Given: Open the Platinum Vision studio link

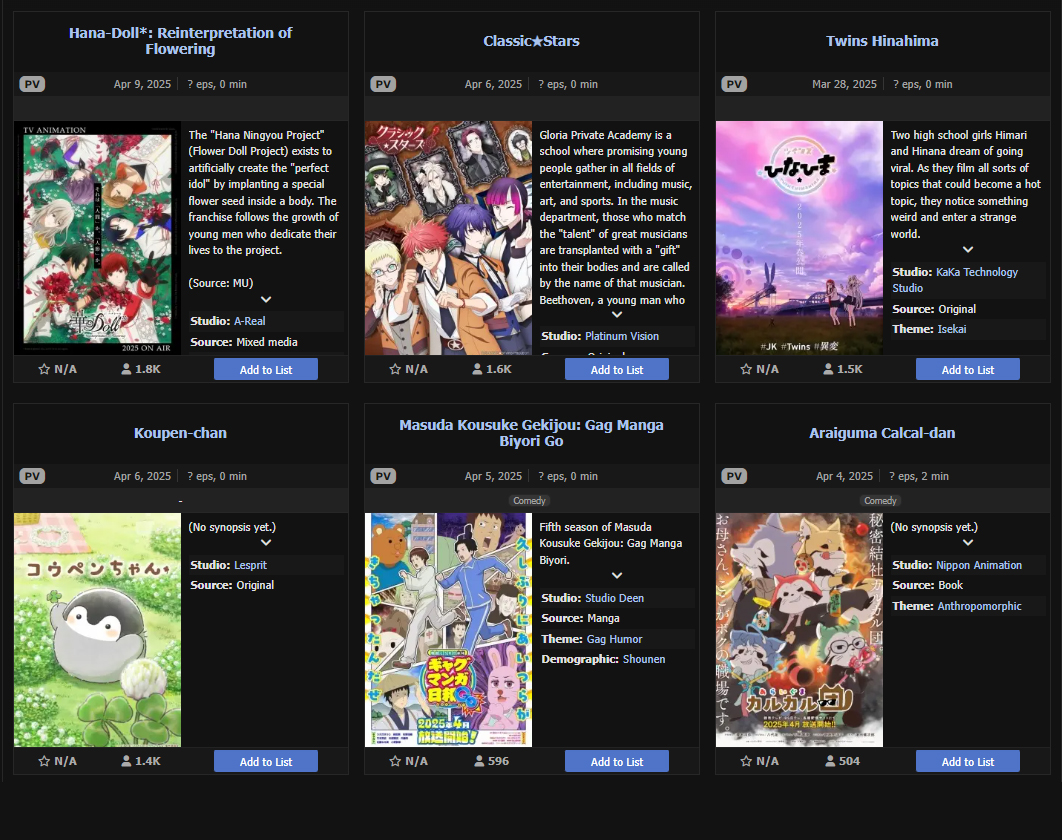Looking at the screenshot, I should tap(622, 336).
